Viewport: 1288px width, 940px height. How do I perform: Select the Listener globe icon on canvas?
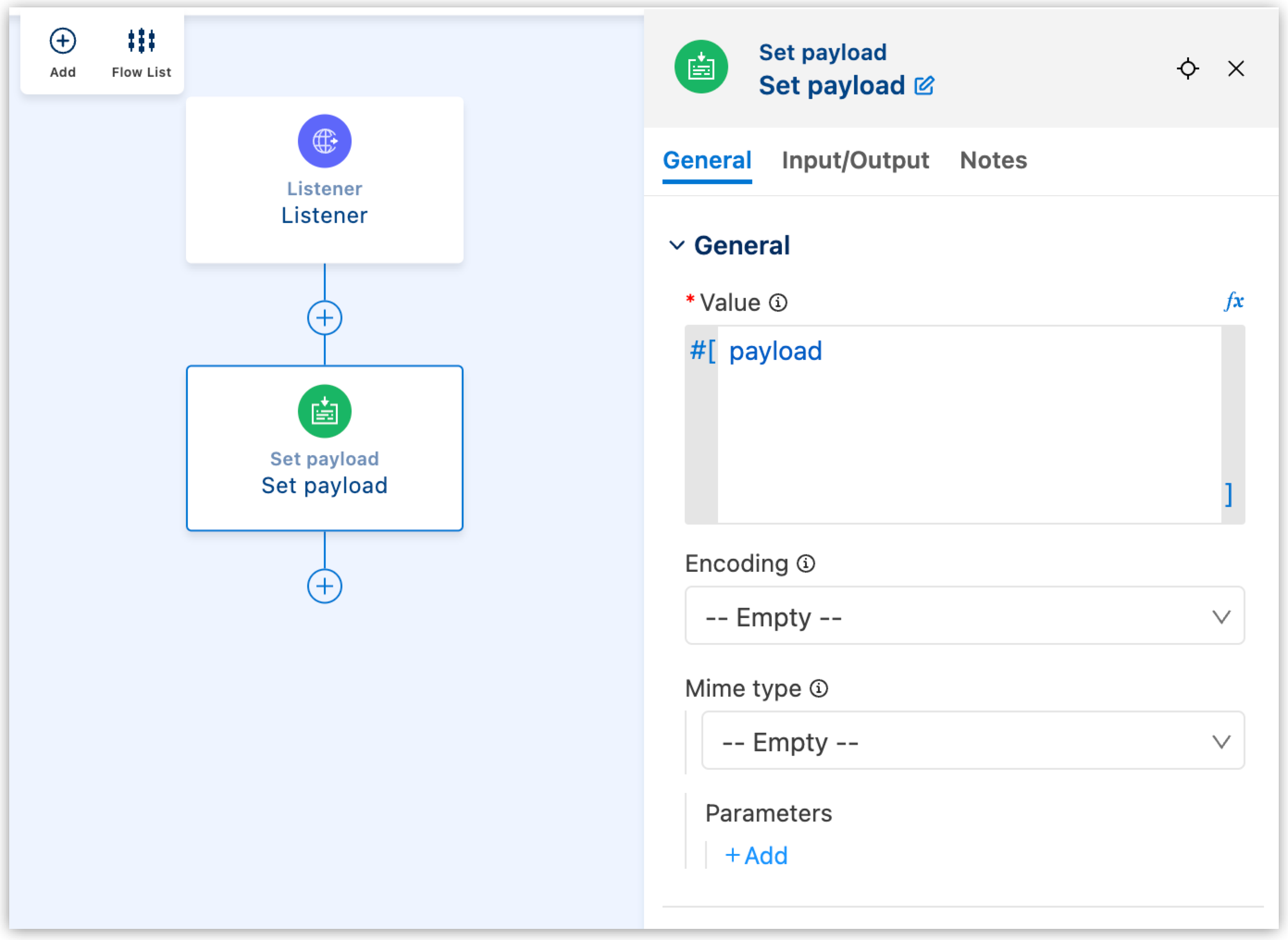[x=324, y=141]
